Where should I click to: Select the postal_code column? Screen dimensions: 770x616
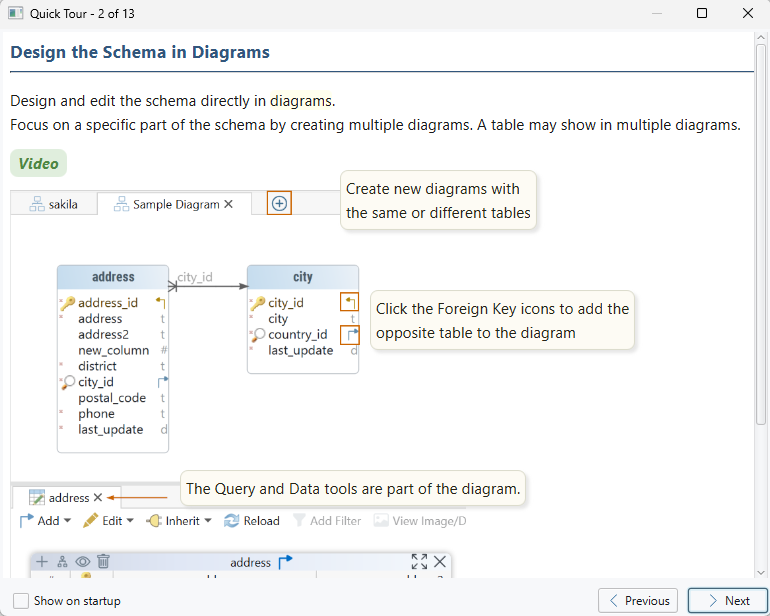coord(112,398)
